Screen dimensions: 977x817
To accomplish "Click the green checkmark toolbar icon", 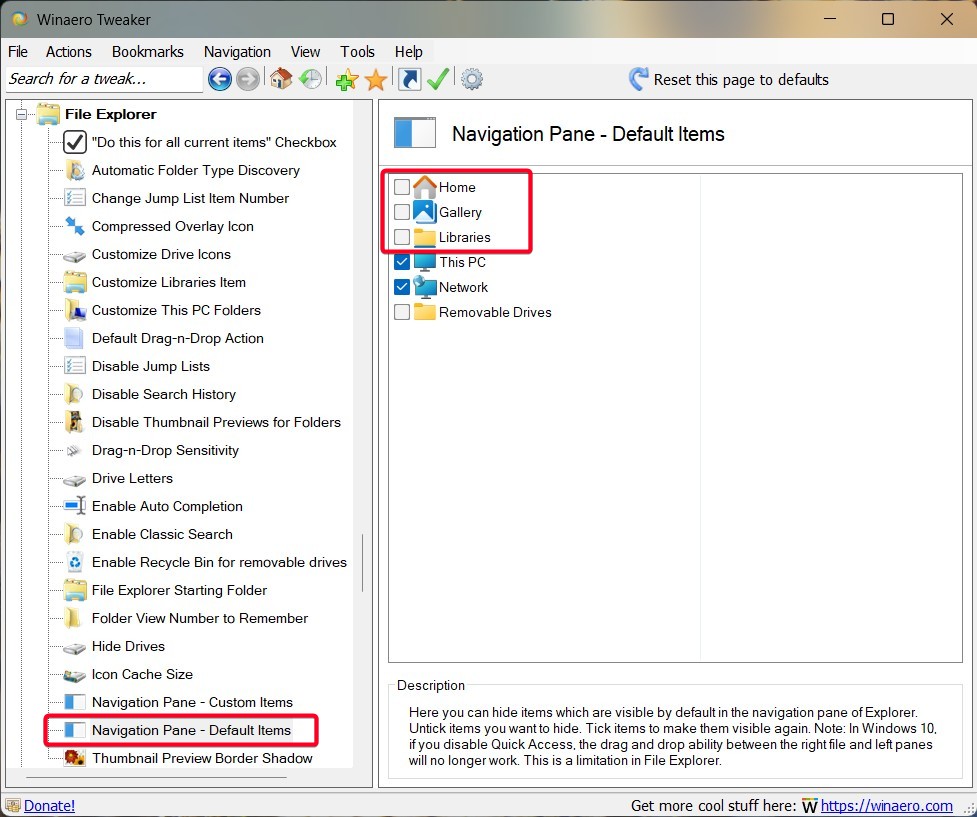I will pos(438,79).
